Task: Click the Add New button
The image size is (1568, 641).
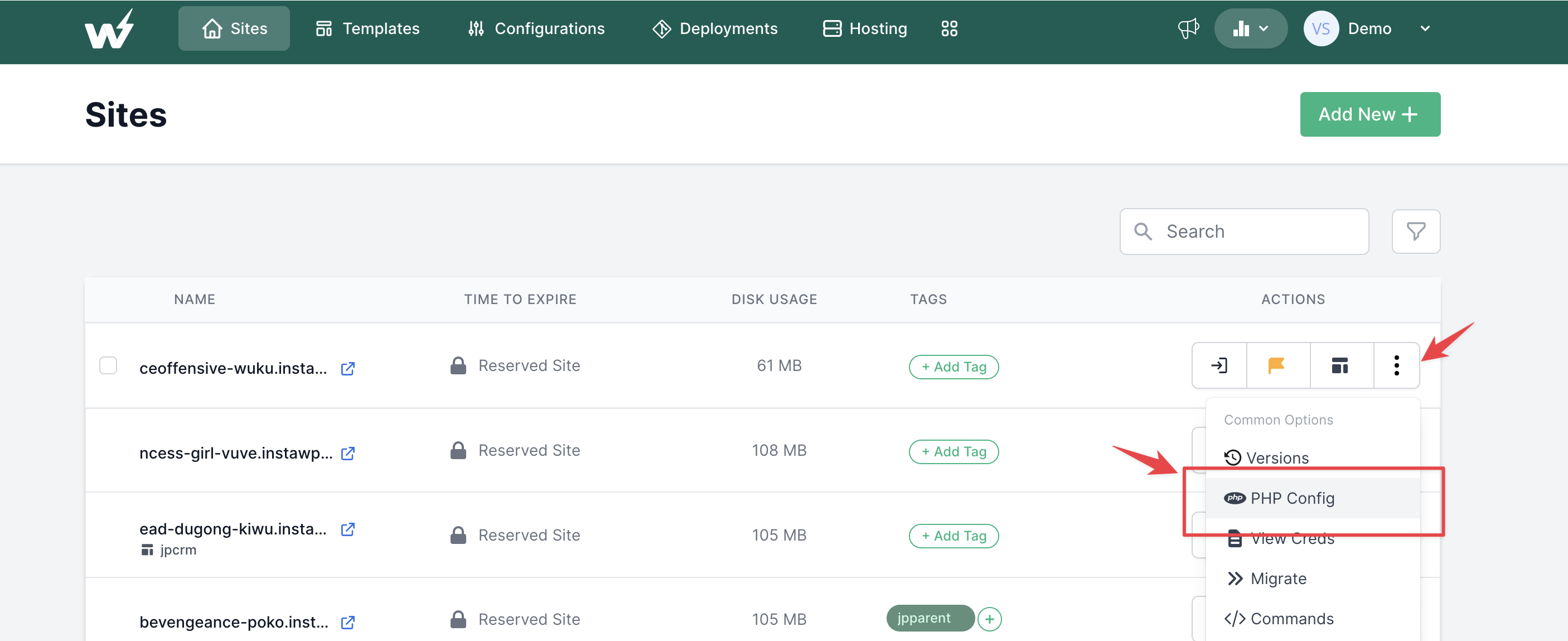Action: pos(1369,114)
